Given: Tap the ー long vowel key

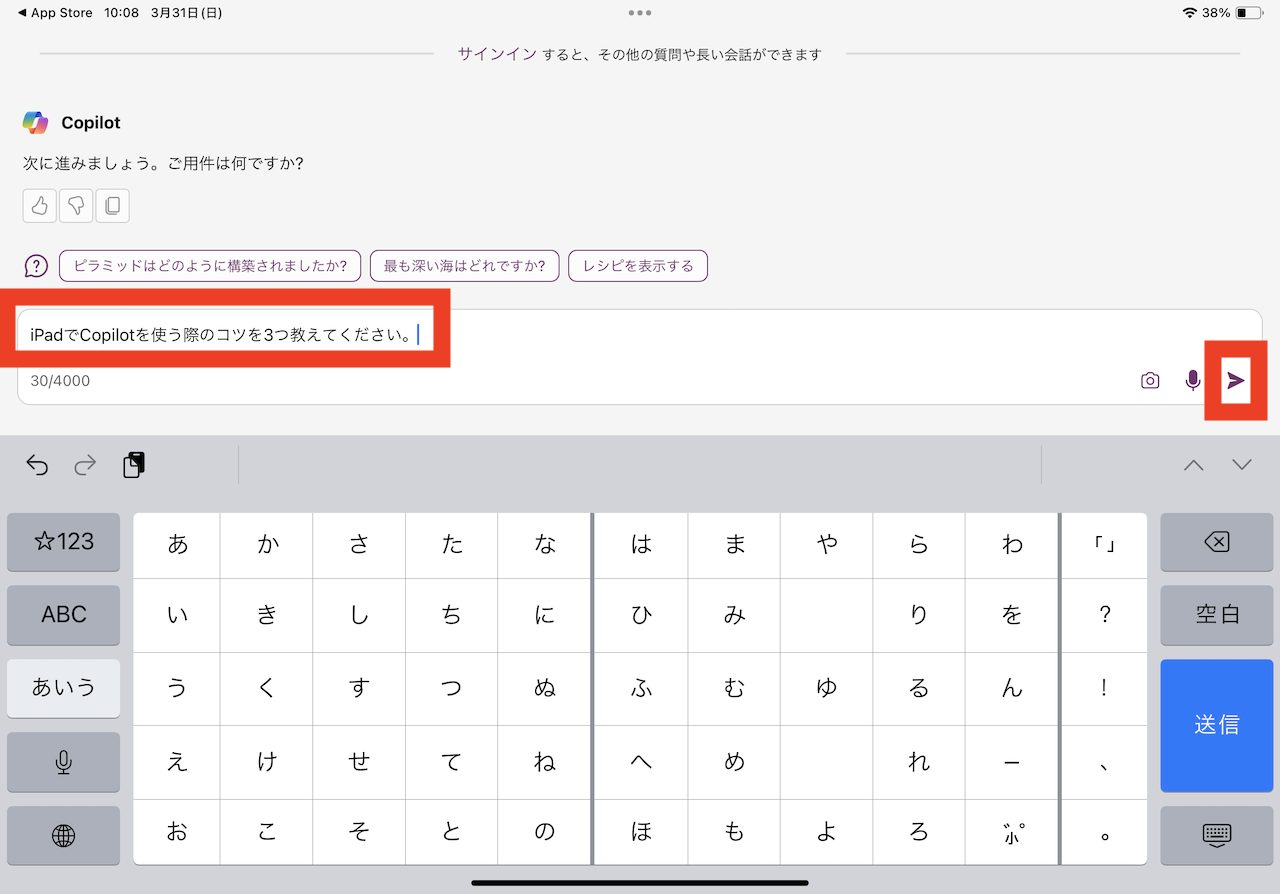Looking at the screenshot, I should [1012, 762].
